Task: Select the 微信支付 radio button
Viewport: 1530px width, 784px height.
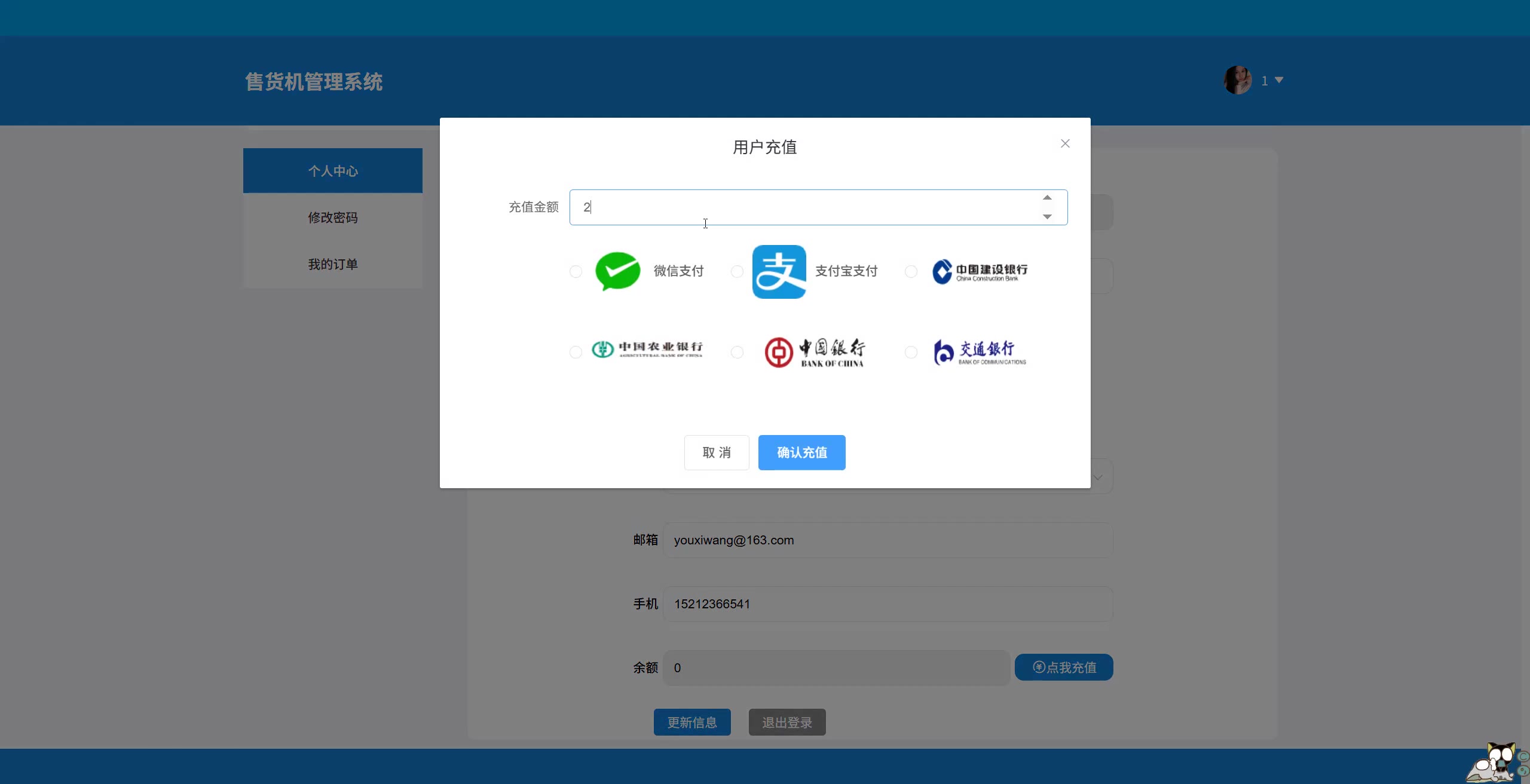Action: coord(576,272)
